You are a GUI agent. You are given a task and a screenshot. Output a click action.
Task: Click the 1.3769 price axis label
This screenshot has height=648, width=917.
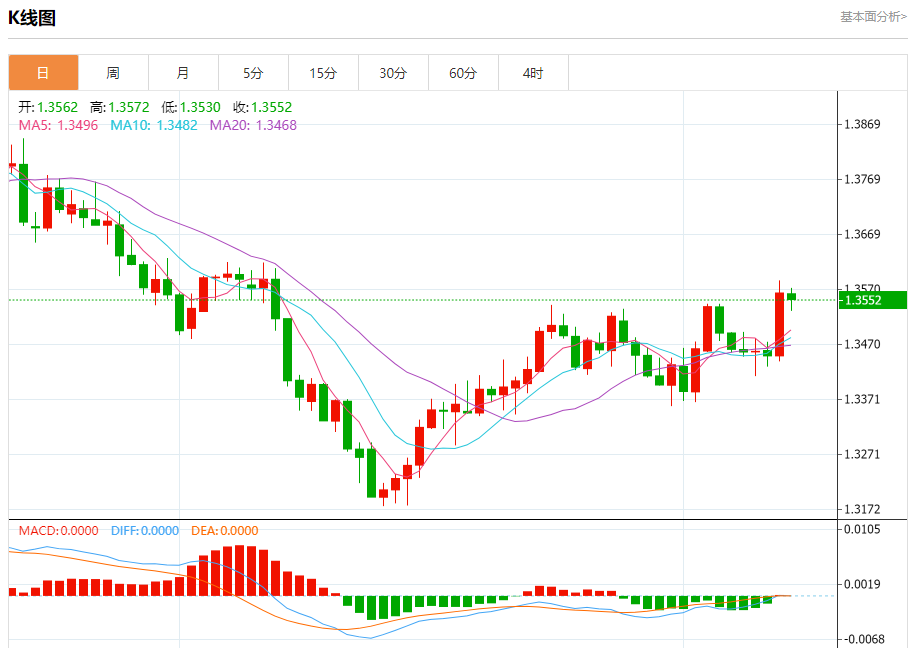862,179
